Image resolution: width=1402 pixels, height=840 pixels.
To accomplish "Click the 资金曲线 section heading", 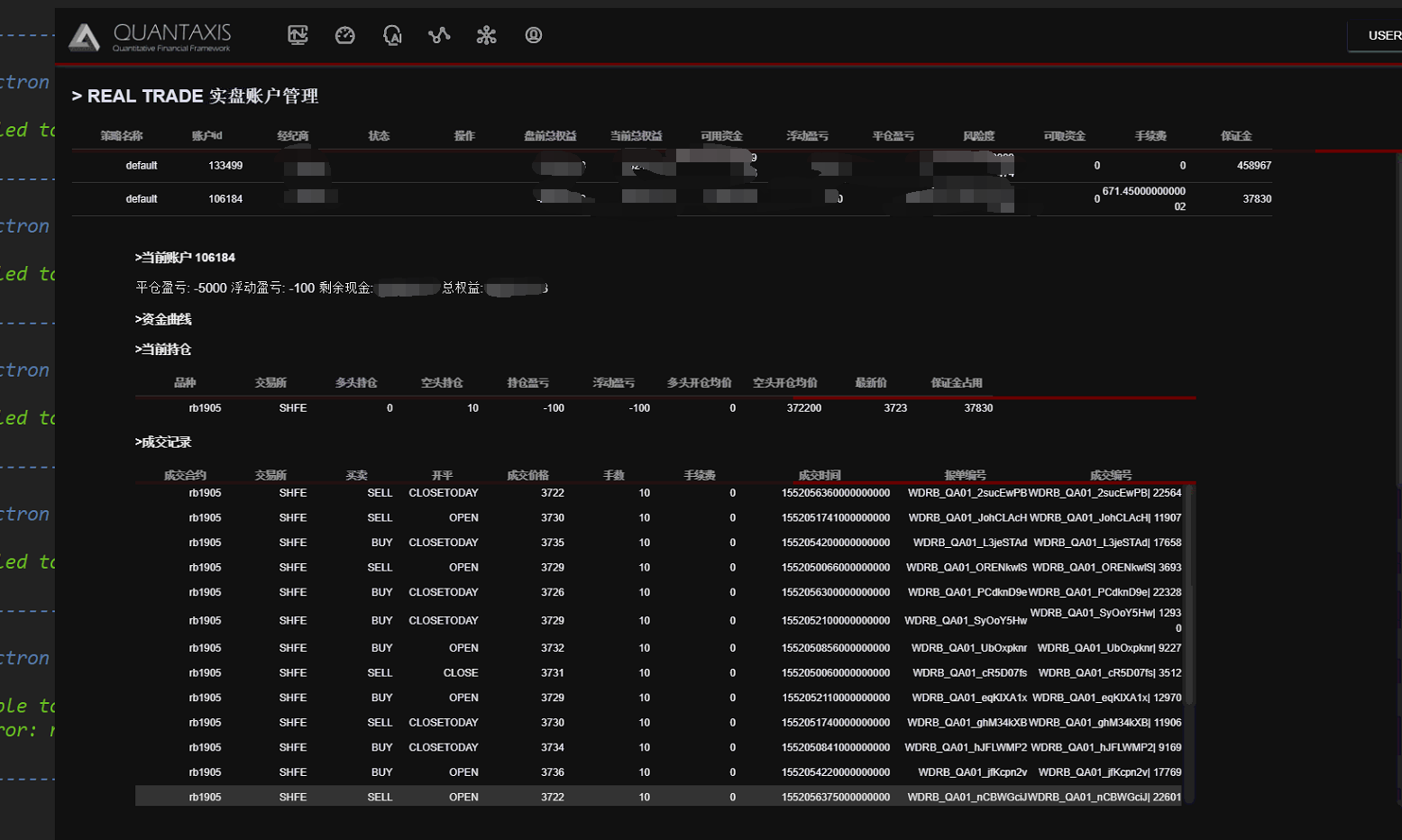I will 163,319.
